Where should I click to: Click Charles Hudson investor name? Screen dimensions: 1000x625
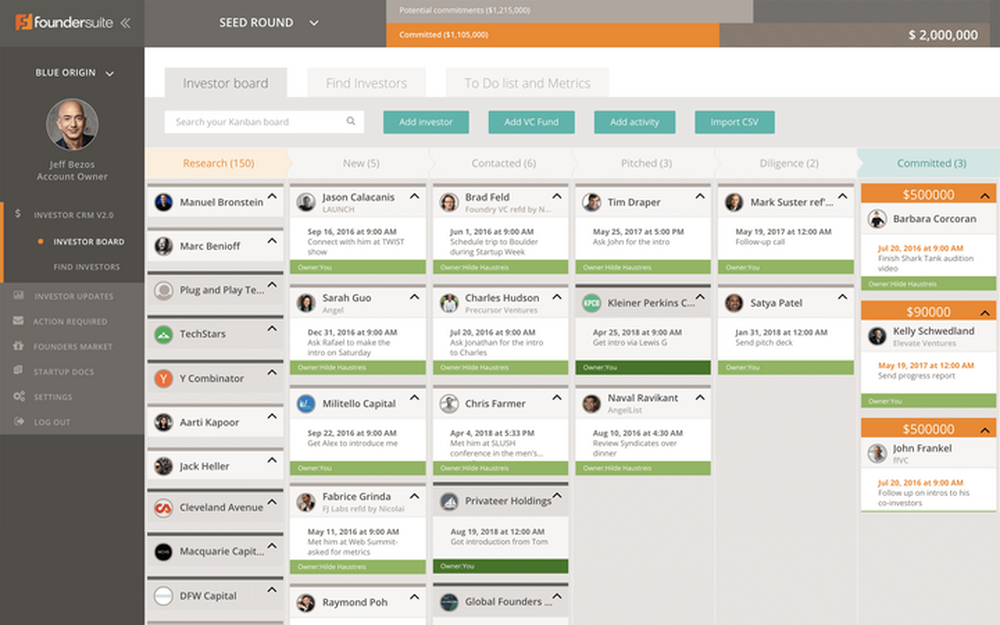tap(502, 298)
